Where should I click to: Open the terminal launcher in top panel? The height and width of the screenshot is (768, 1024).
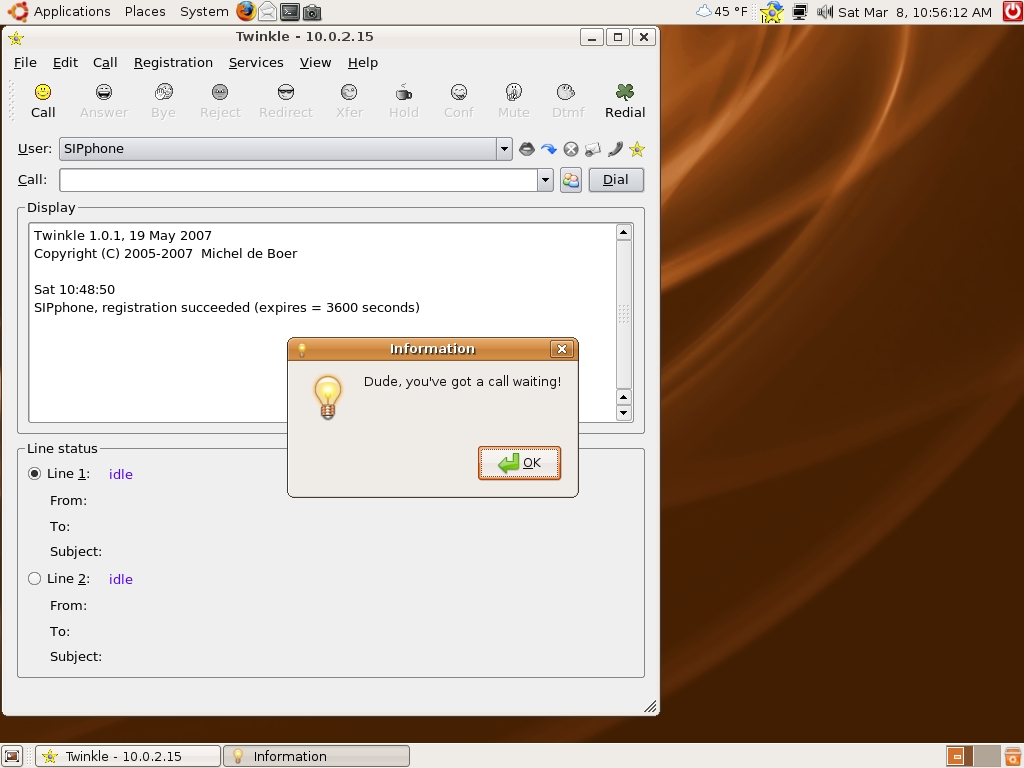(x=289, y=11)
